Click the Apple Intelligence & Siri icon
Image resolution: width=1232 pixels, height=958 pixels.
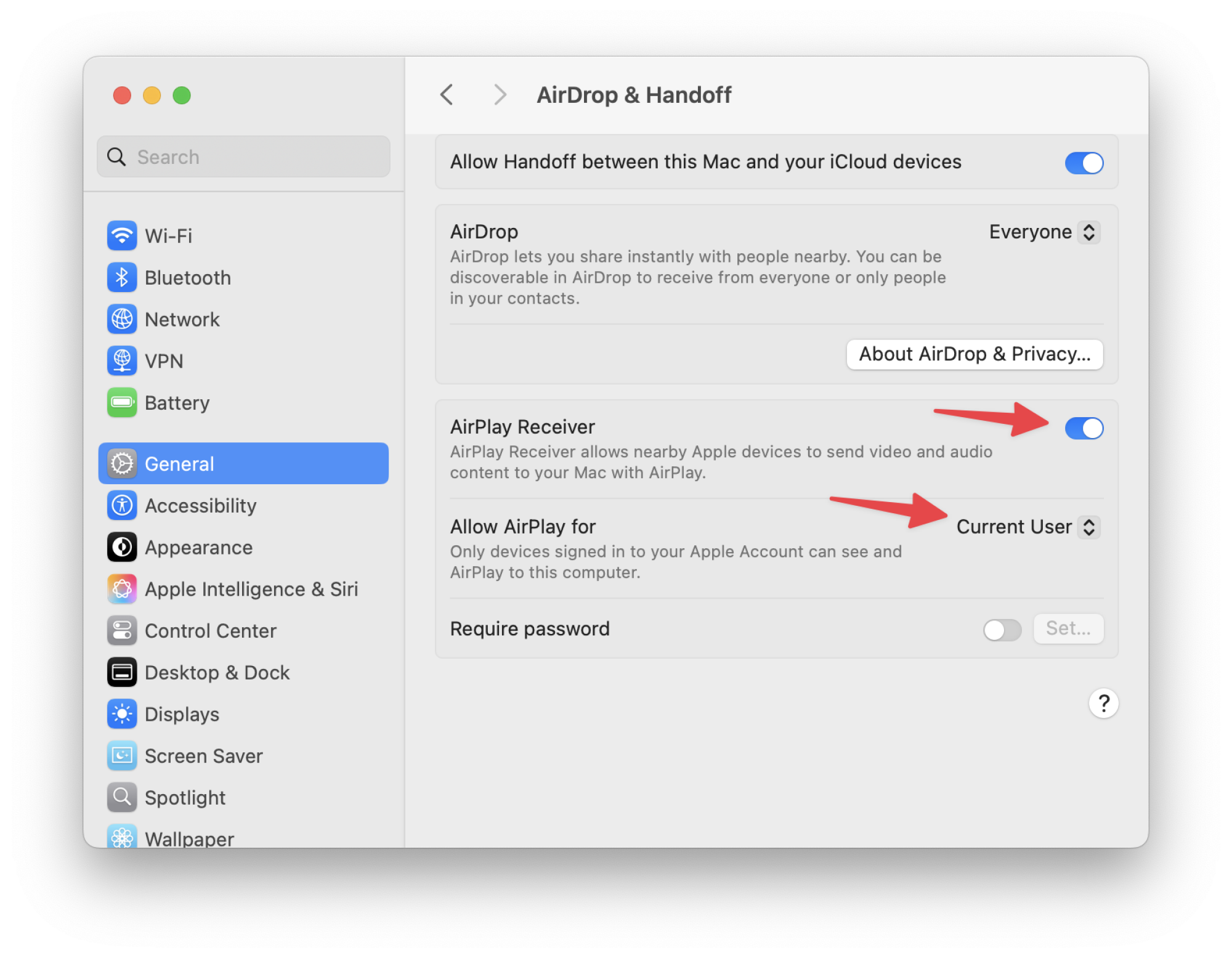(122, 589)
